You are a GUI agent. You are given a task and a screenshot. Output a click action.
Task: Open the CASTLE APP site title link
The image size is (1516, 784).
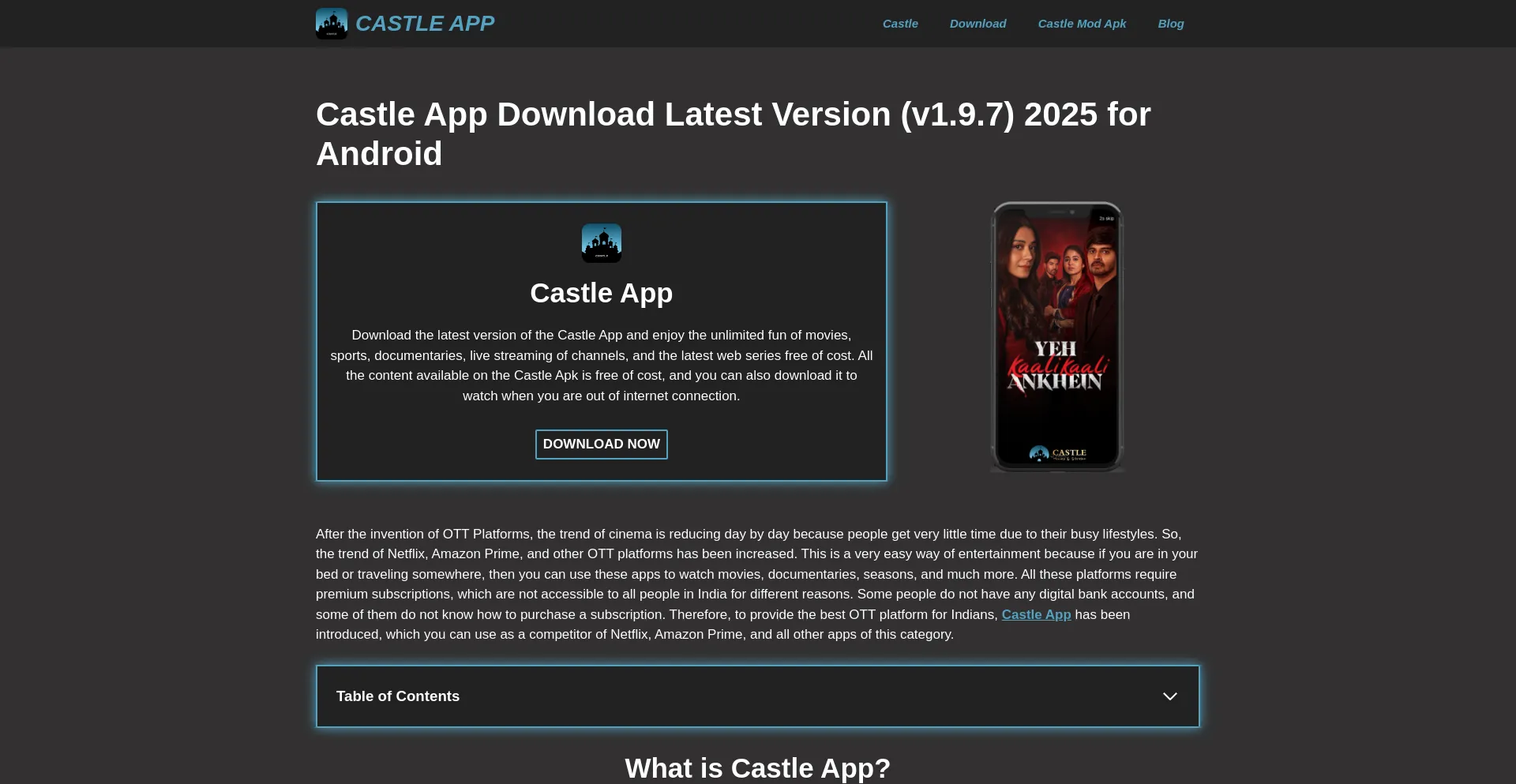[x=425, y=24]
